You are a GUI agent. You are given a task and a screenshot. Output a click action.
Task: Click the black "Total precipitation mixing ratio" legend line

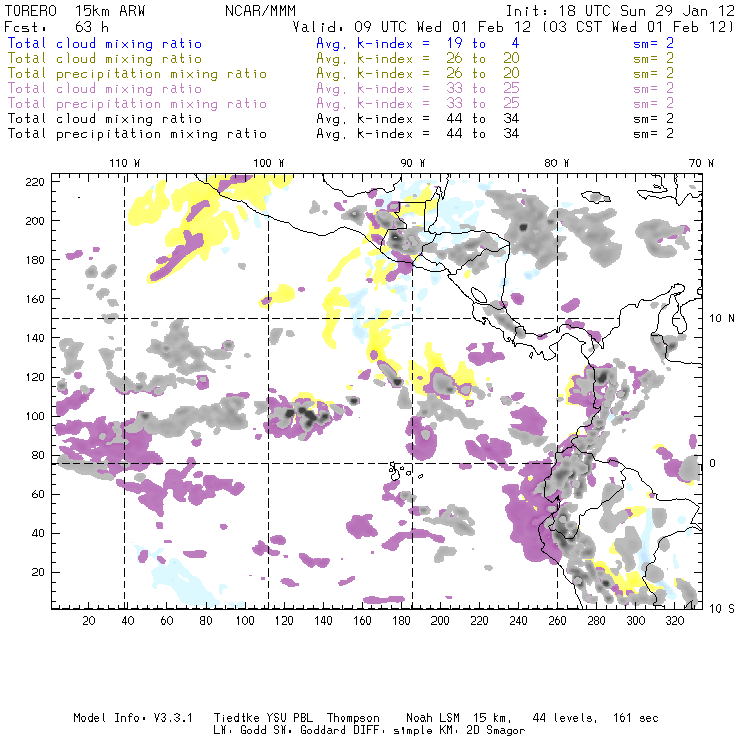pyautogui.click(x=137, y=134)
